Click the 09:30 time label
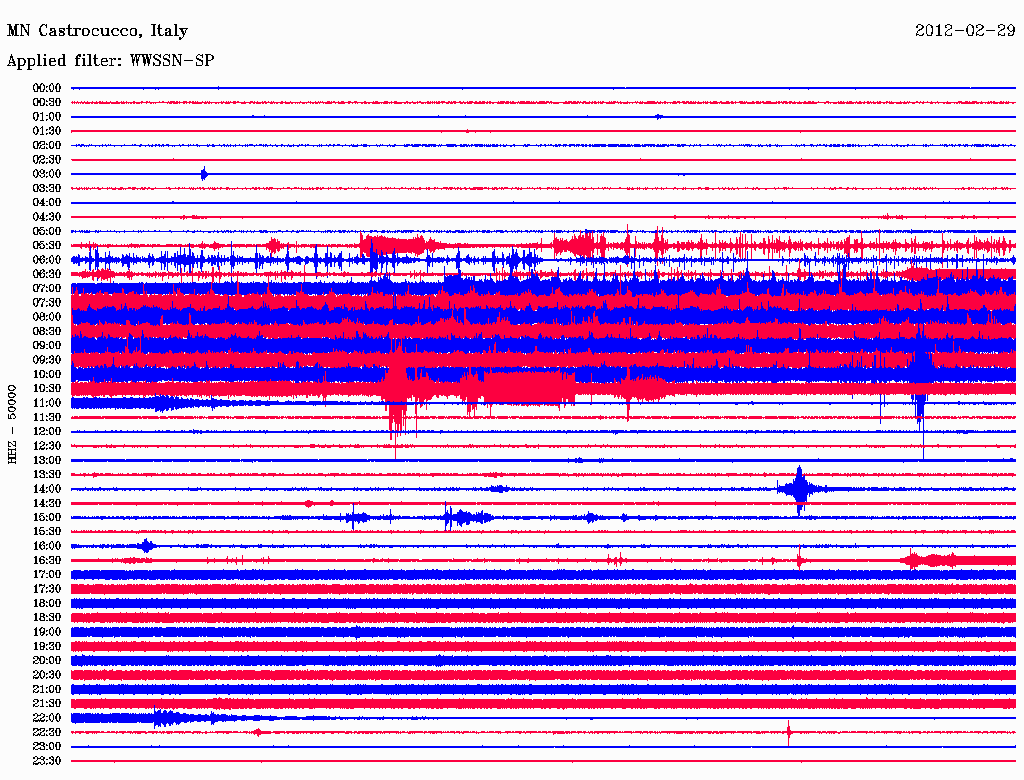Screen dimensions: 1024x780 [x=47, y=360]
